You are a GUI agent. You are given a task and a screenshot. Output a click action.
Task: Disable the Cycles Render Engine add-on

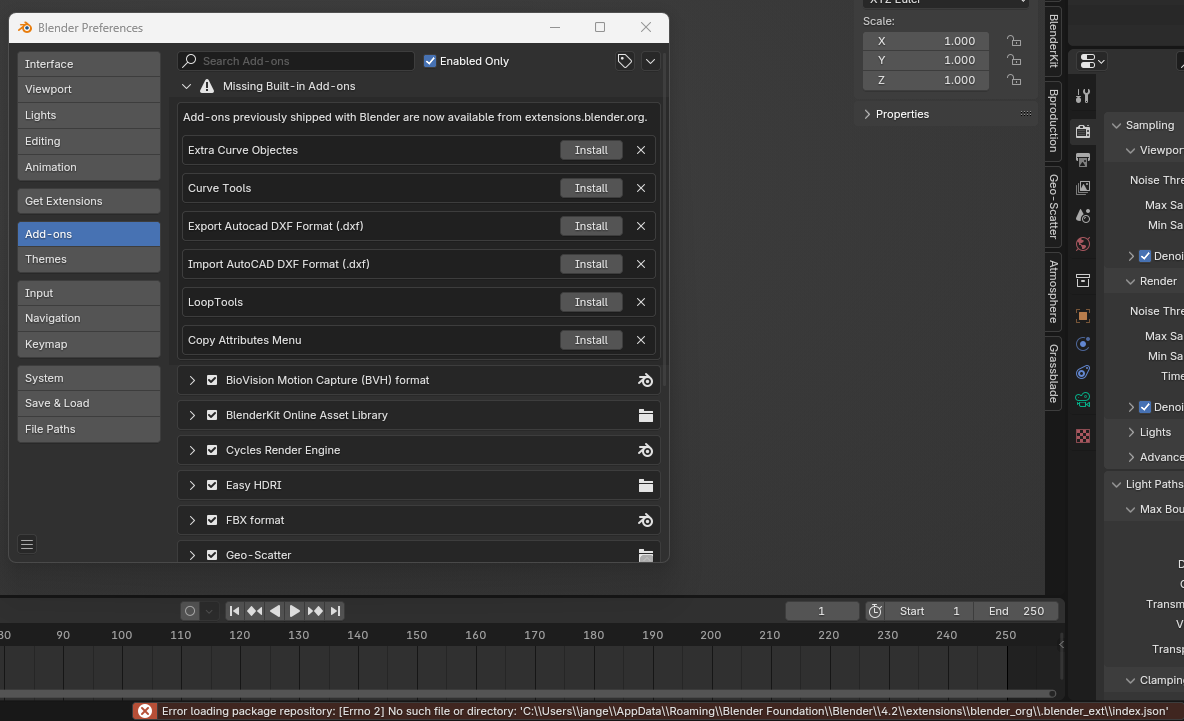pyautogui.click(x=212, y=450)
